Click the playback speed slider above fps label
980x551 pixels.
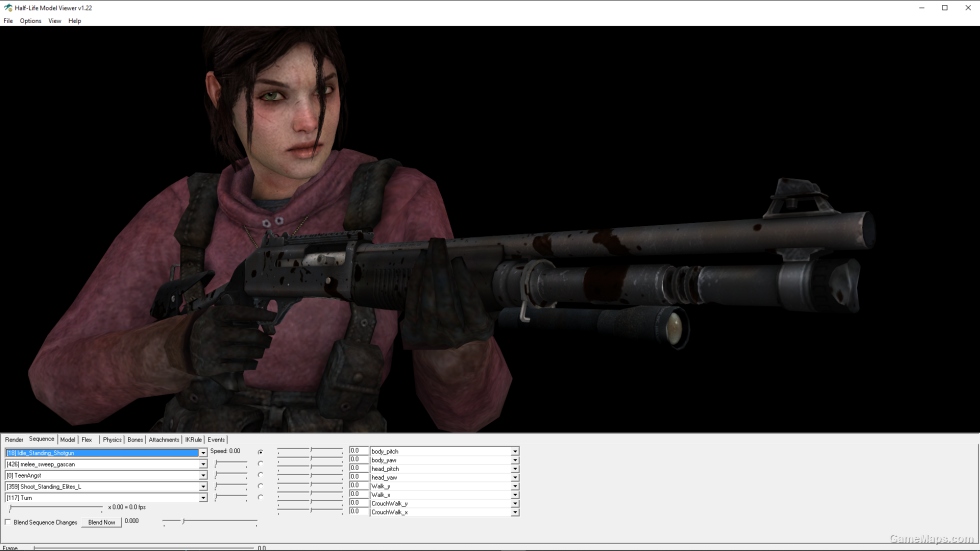click(x=56, y=509)
